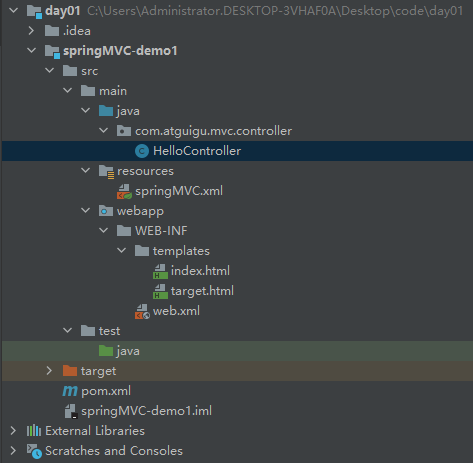Expand Scratches and Consoles node
This screenshot has height=463, width=473.
pyautogui.click(x=13, y=451)
